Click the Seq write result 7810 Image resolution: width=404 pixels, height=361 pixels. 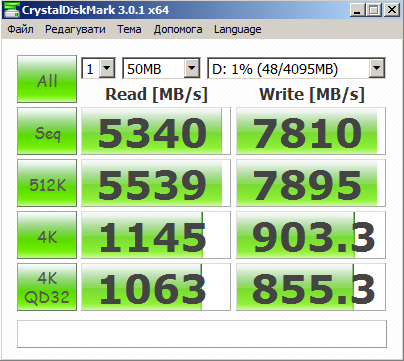pyautogui.click(x=311, y=131)
